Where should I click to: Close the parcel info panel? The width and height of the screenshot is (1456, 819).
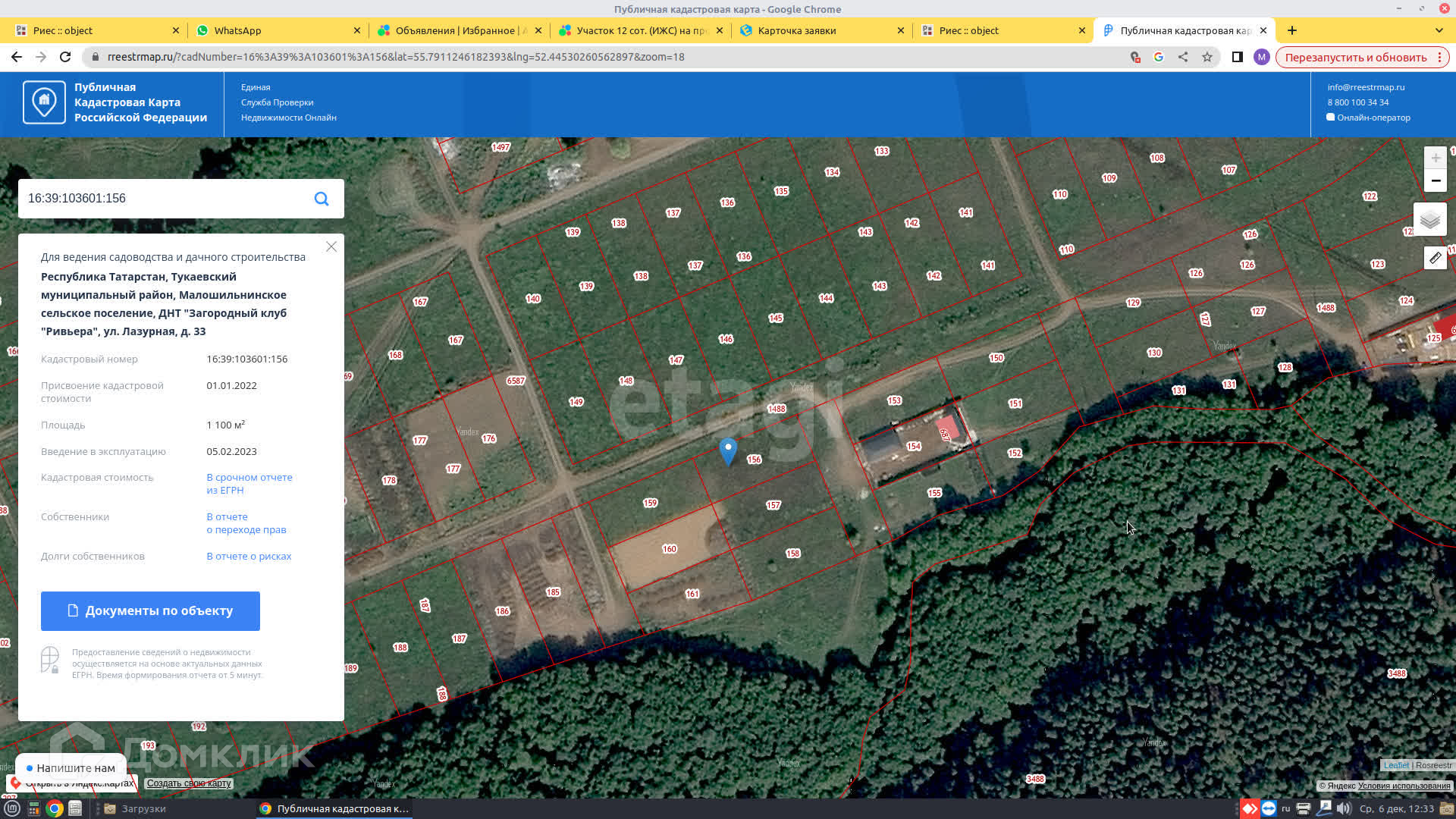[331, 246]
